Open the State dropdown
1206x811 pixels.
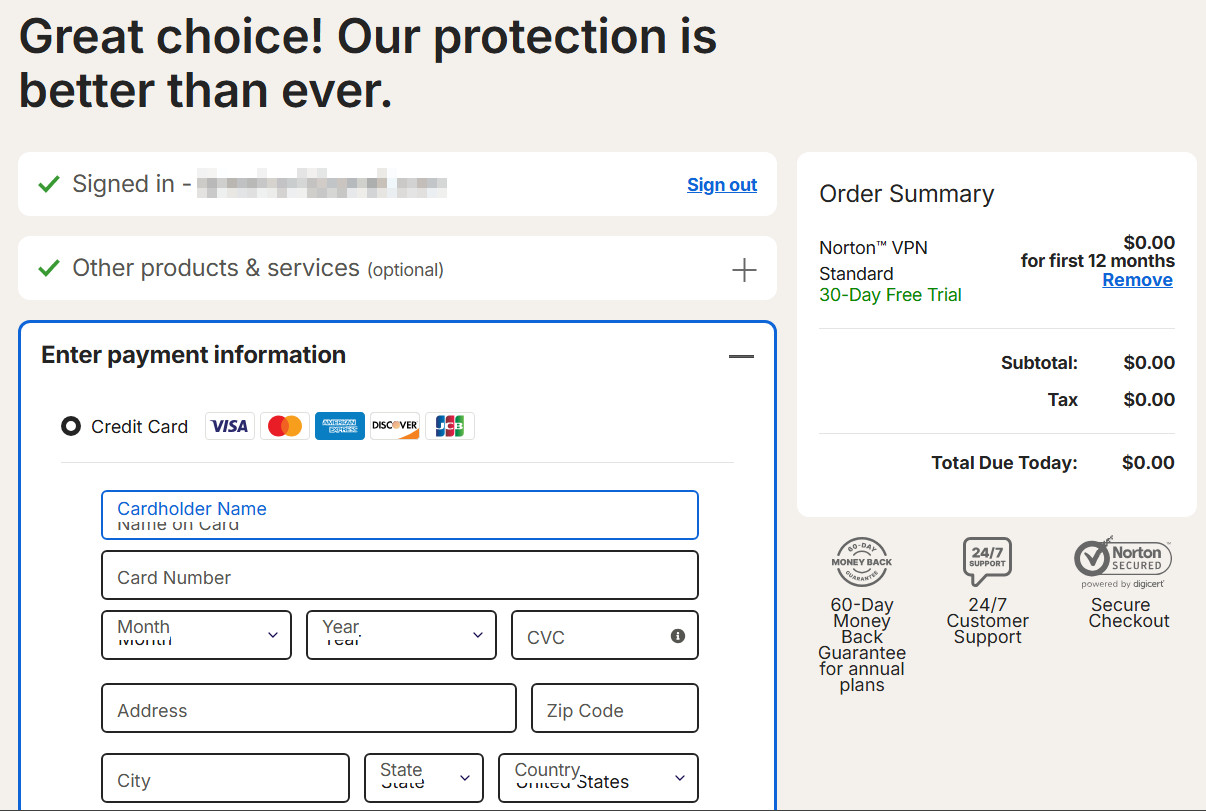coord(424,778)
